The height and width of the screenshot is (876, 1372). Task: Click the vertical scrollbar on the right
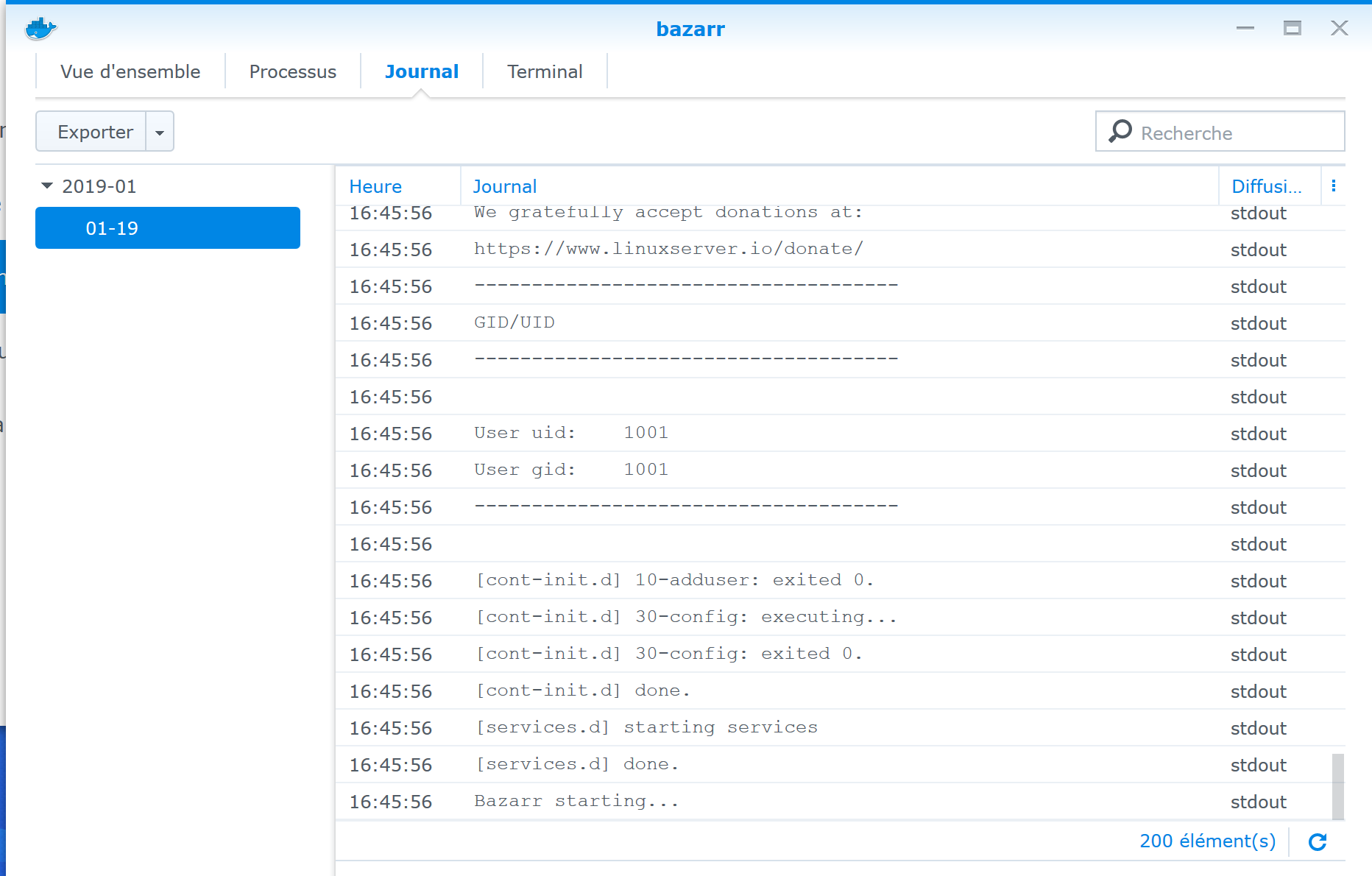tap(1337, 780)
